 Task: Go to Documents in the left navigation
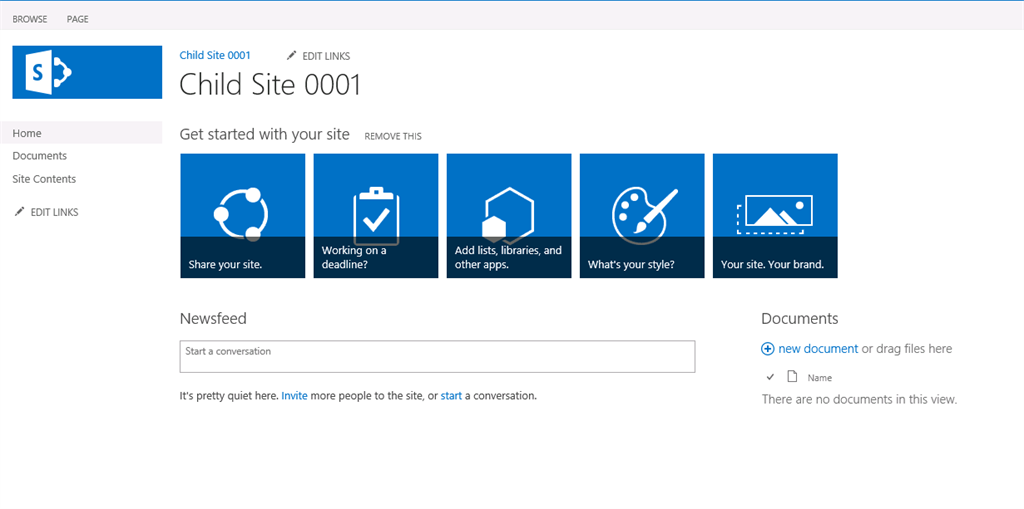pyautogui.click(x=40, y=156)
